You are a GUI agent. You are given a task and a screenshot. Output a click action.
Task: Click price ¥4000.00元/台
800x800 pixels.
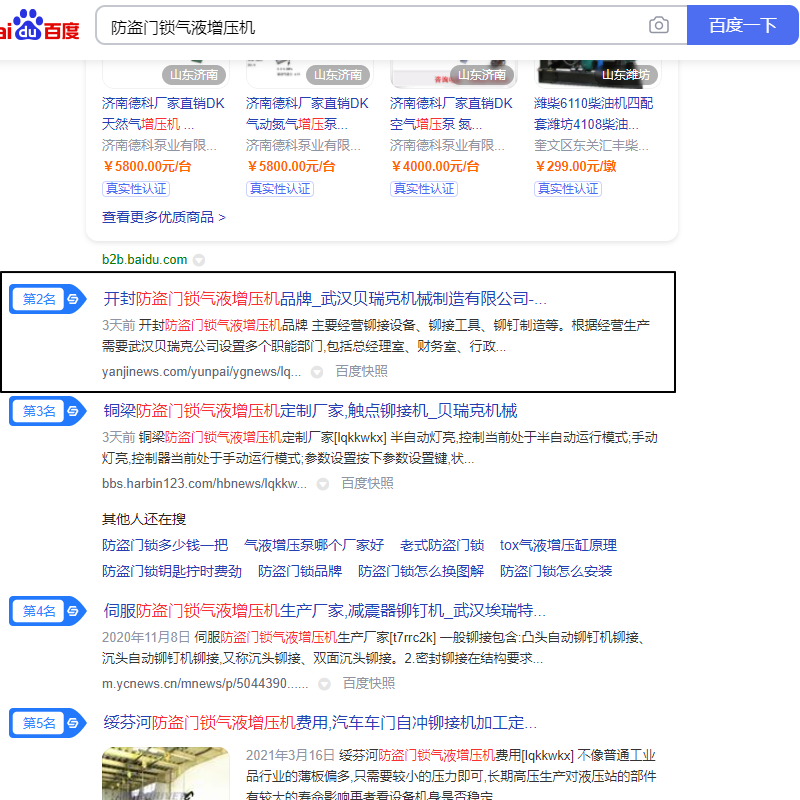click(435, 166)
